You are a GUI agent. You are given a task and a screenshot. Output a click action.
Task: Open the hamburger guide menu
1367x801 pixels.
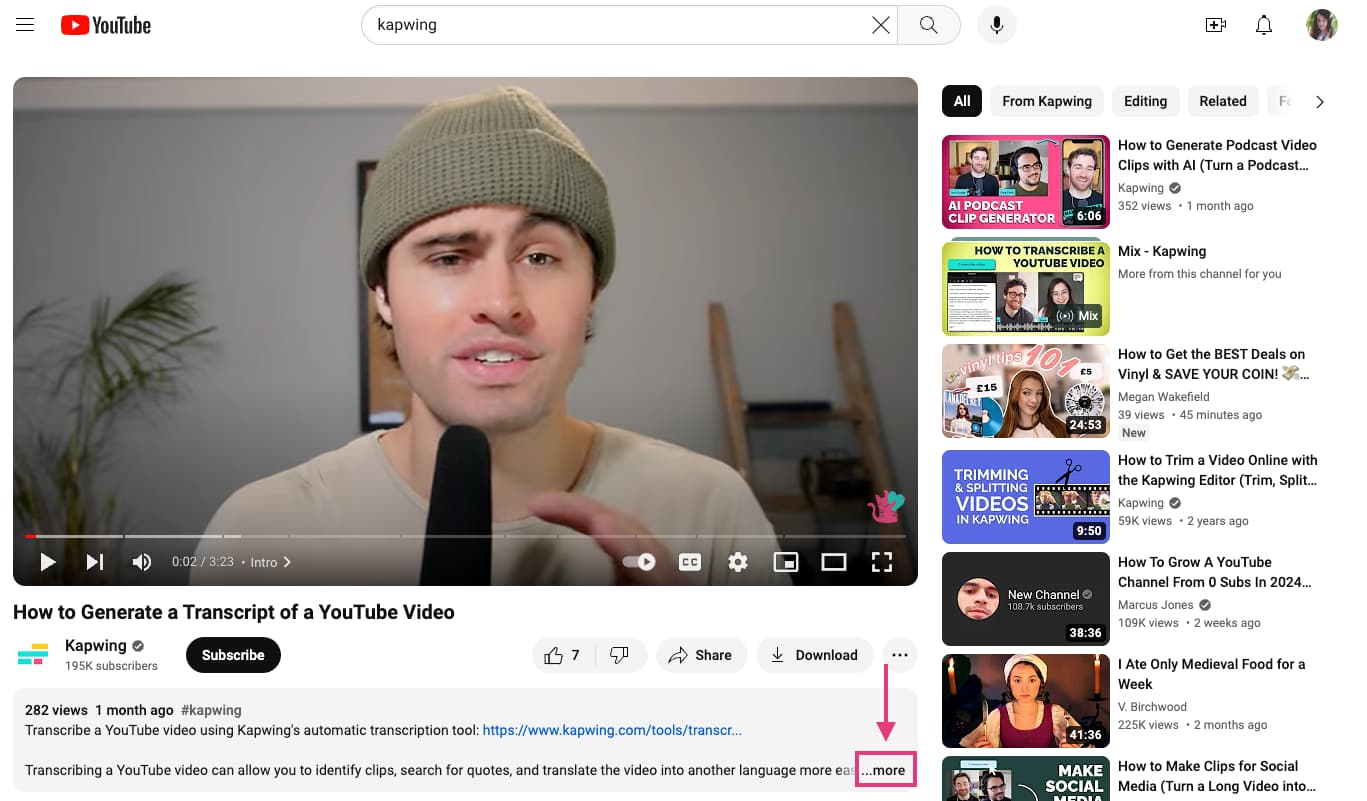coord(25,25)
